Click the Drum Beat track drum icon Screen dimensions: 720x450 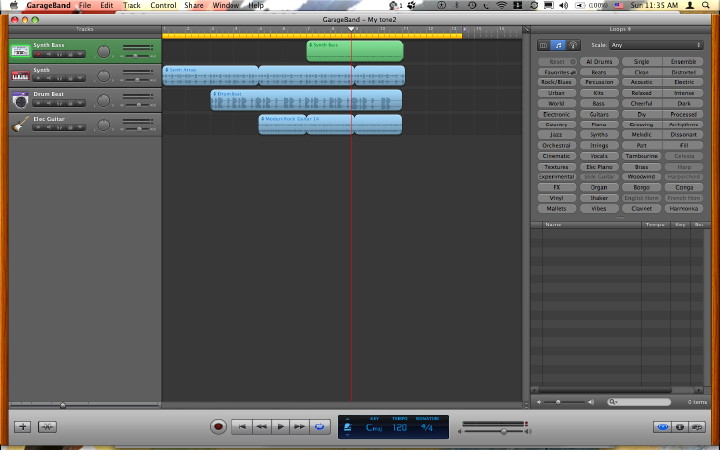(20, 100)
